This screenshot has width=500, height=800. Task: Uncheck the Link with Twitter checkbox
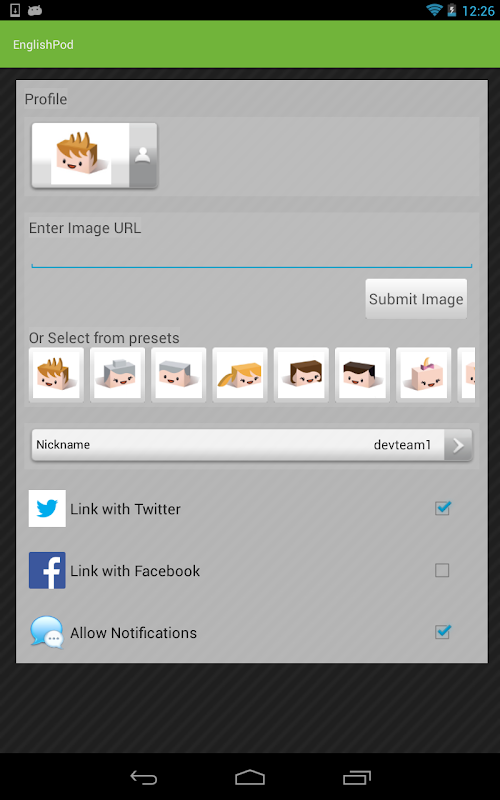click(x=442, y=508)
